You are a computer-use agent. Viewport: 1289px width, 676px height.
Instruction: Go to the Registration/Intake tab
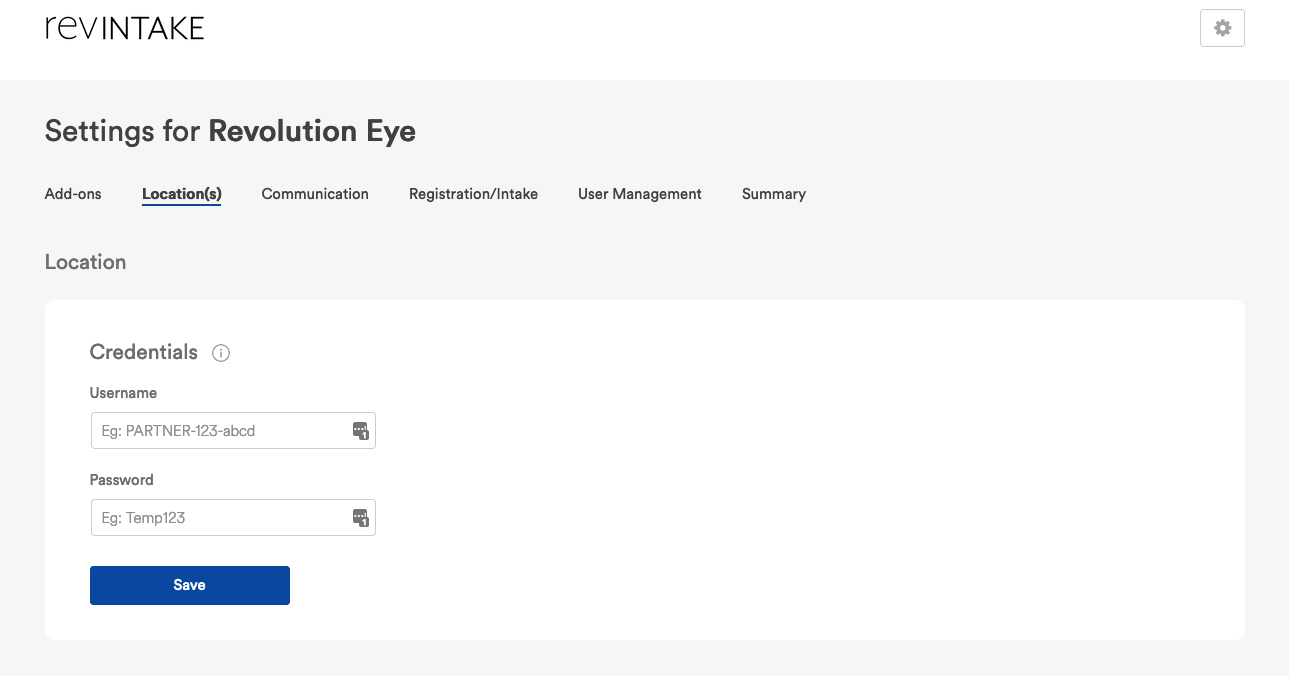click(x=473, y=194)
